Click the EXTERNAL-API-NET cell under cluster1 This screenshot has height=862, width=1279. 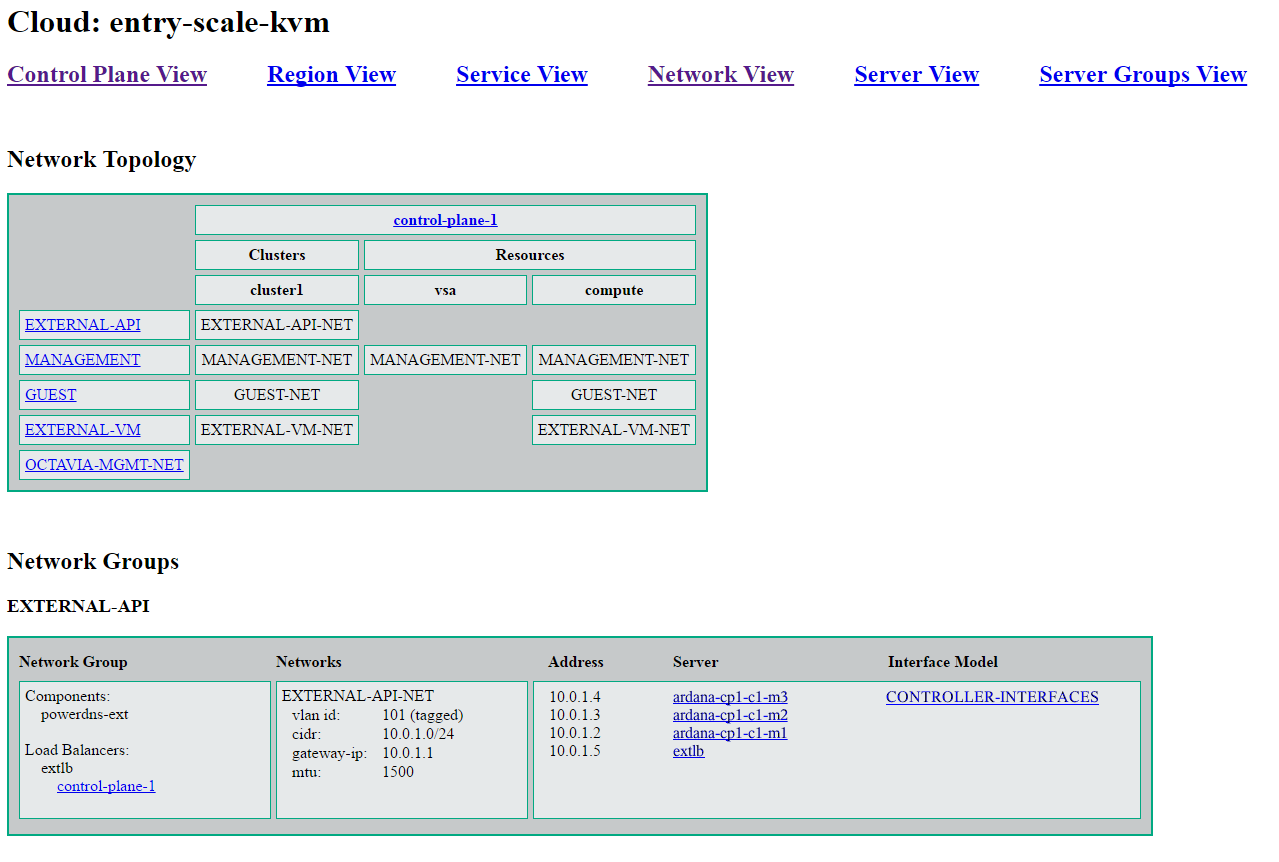point(277,325)
